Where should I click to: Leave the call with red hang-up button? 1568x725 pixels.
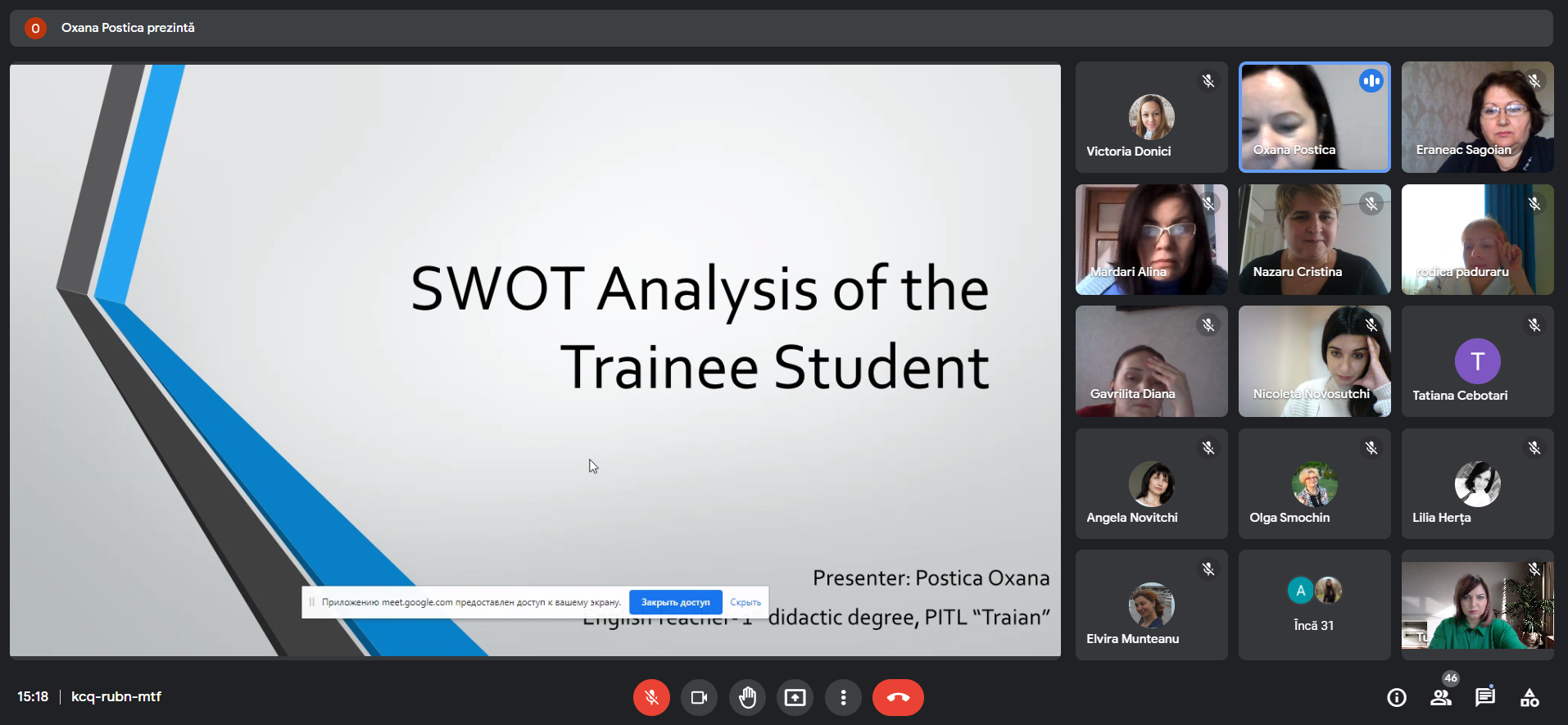[x=898, y=698]
